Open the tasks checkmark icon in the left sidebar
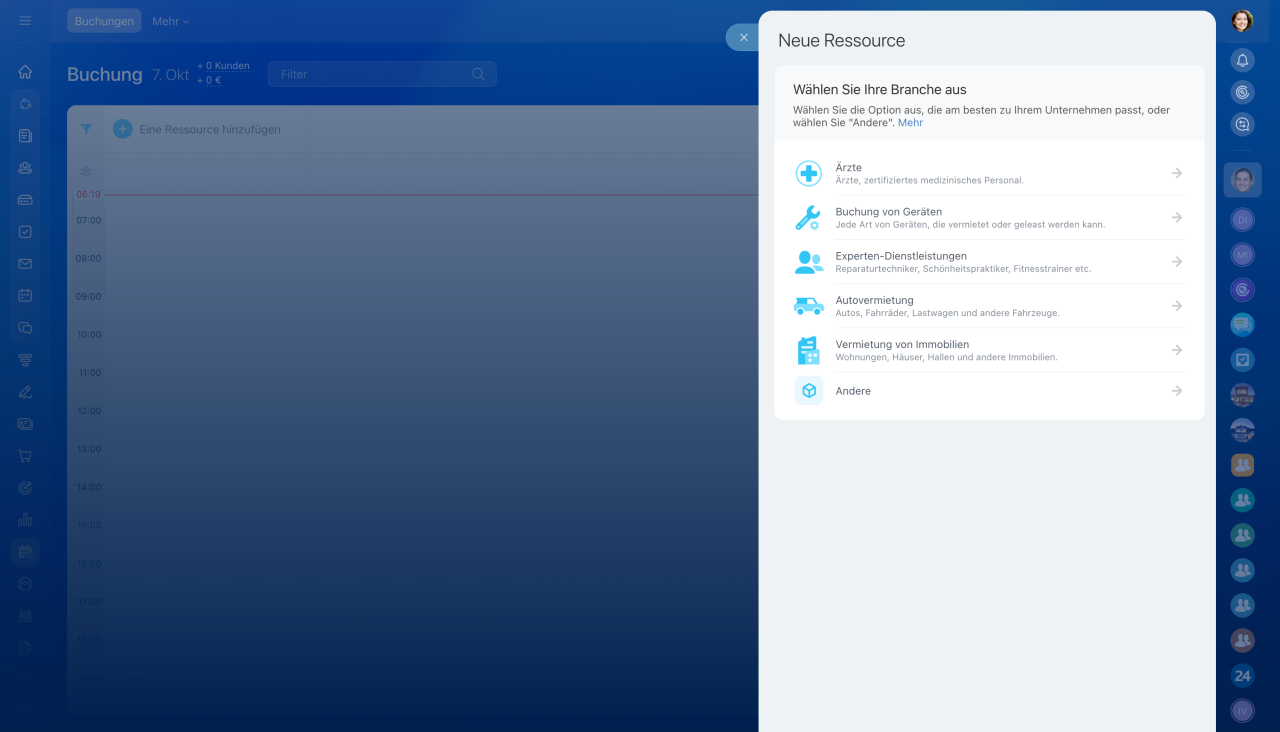This screenshot has height=732, width=1280. (x=25, y=232)
